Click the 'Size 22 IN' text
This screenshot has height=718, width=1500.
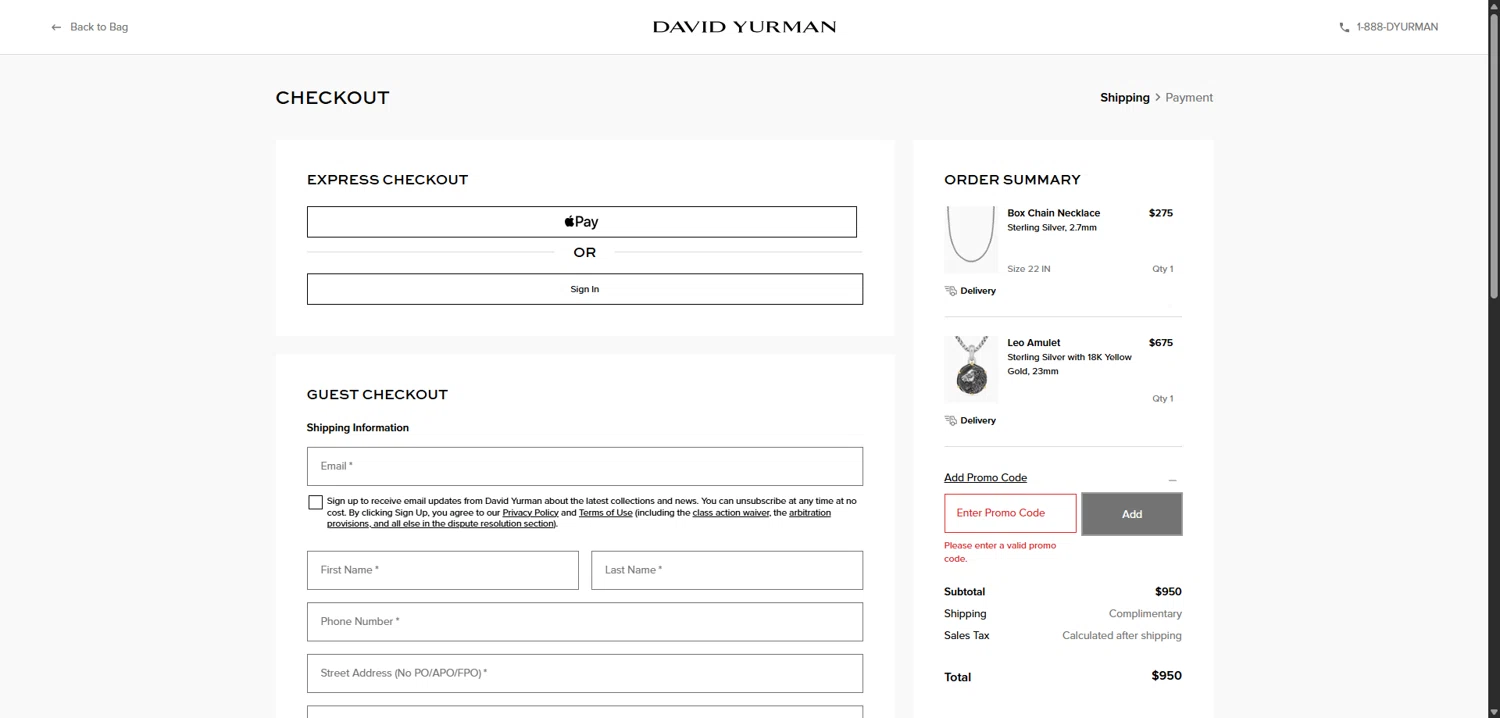click(1028, 269)
